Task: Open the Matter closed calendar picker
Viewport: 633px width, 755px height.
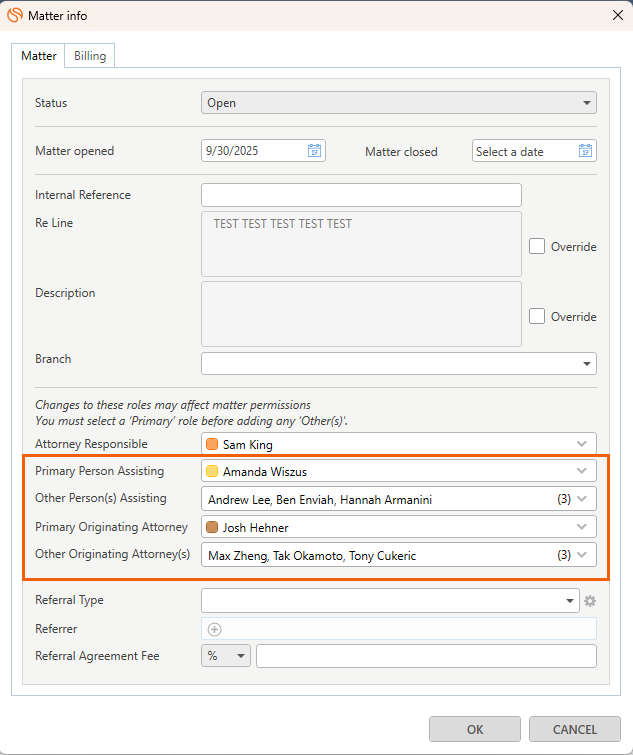Action: (585, 151)
